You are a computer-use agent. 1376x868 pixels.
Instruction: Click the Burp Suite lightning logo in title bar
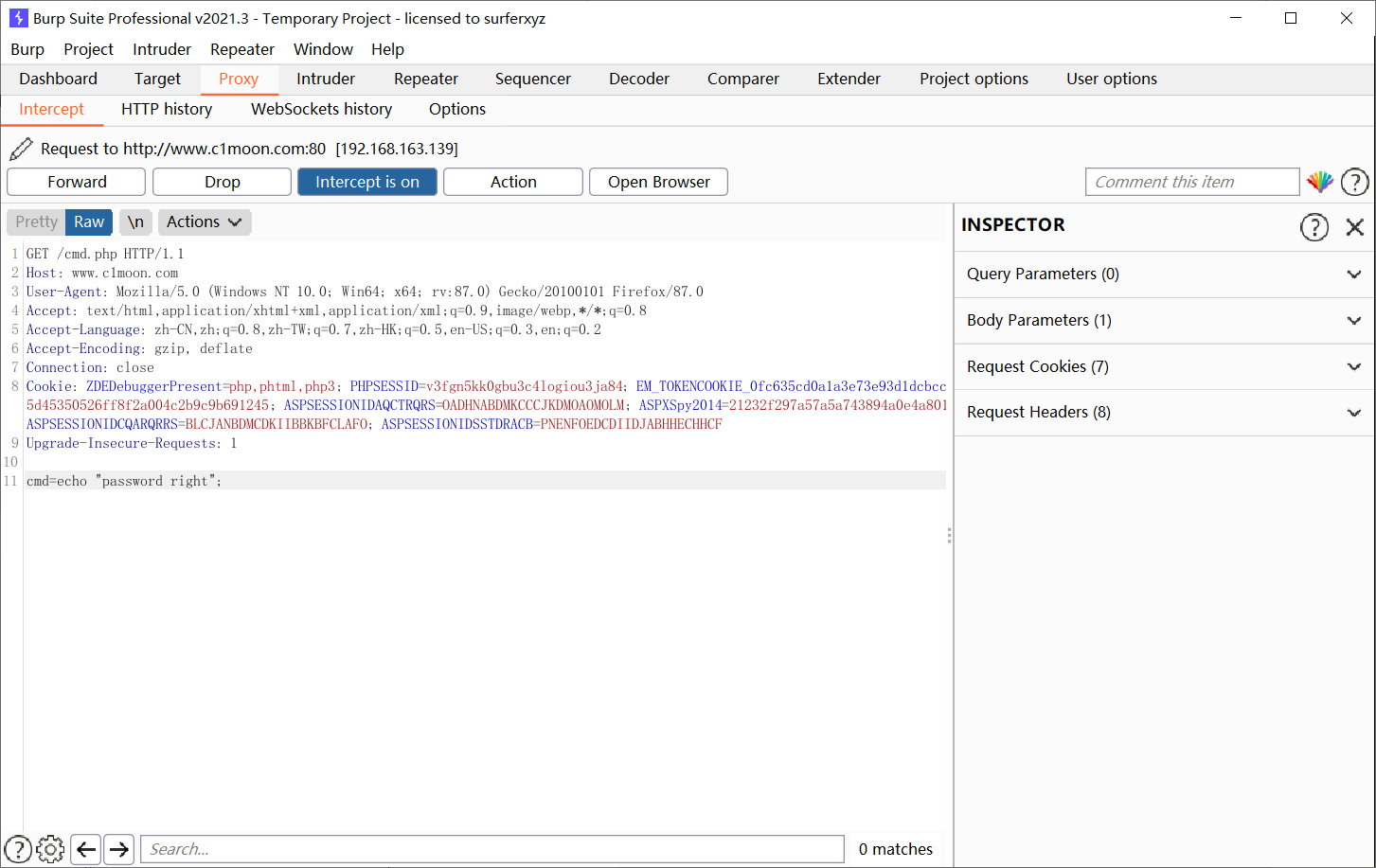(18, 18)
